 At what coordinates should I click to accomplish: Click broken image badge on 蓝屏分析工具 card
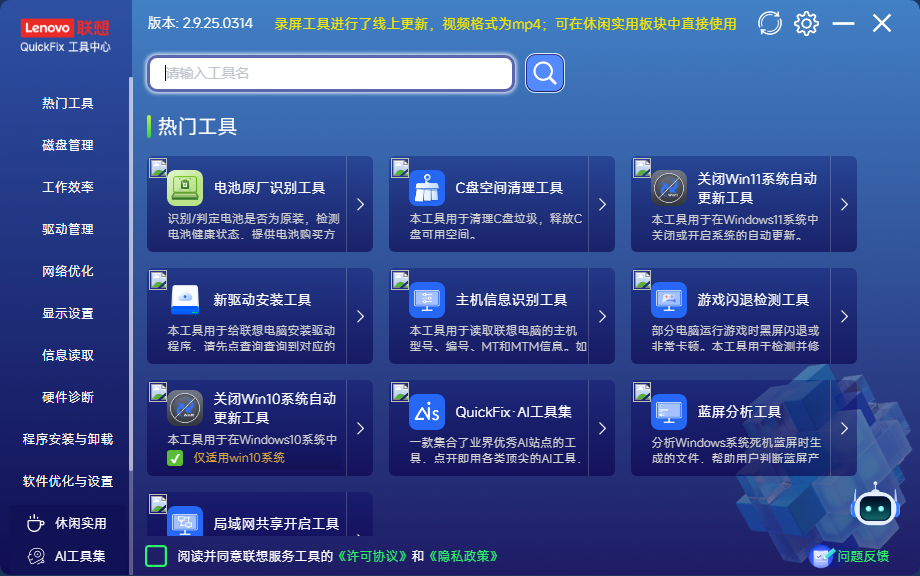(x=642, y=392)
